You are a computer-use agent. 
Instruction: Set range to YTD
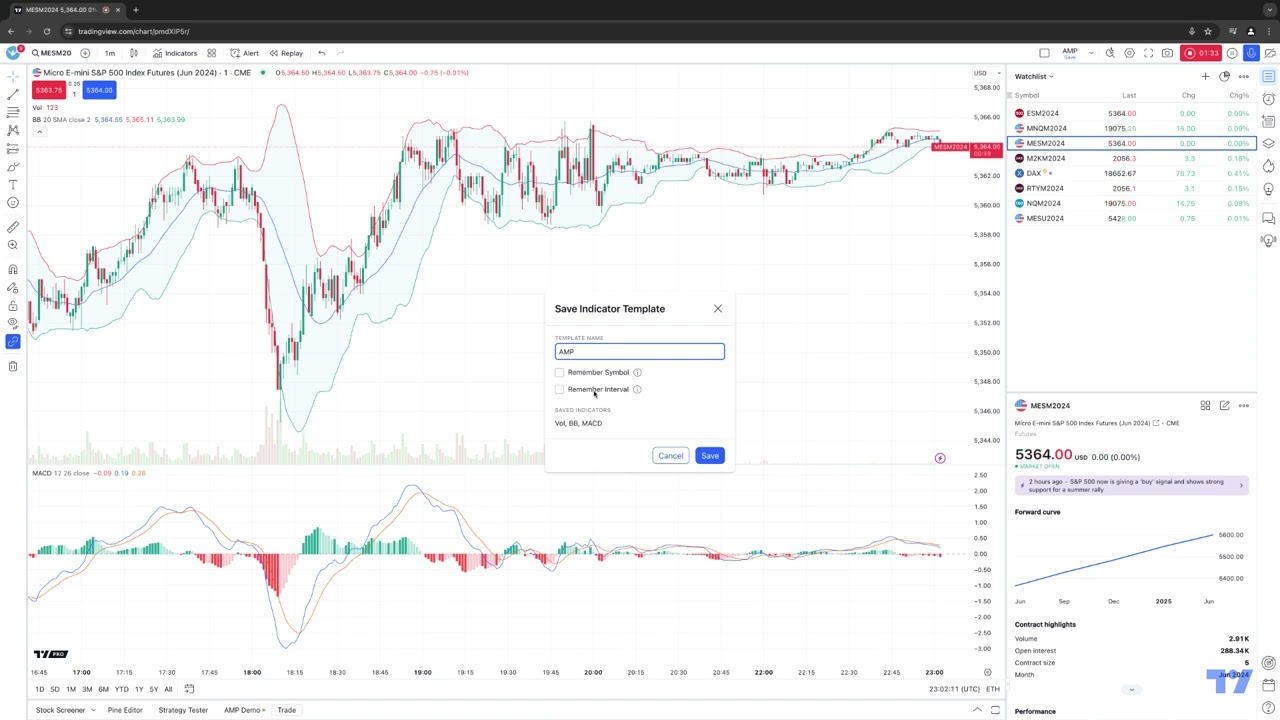tap(121, 689)
